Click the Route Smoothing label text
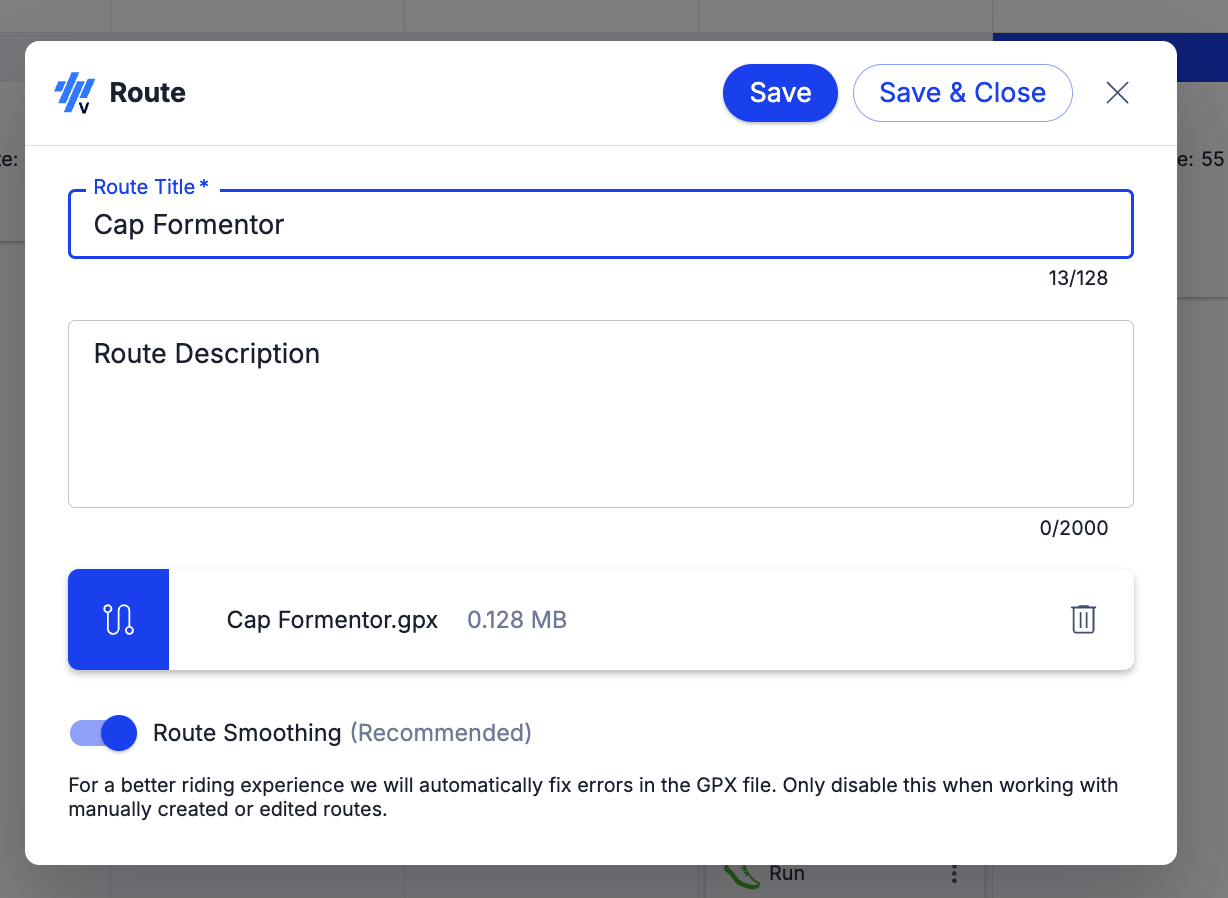 coord(247,733)
